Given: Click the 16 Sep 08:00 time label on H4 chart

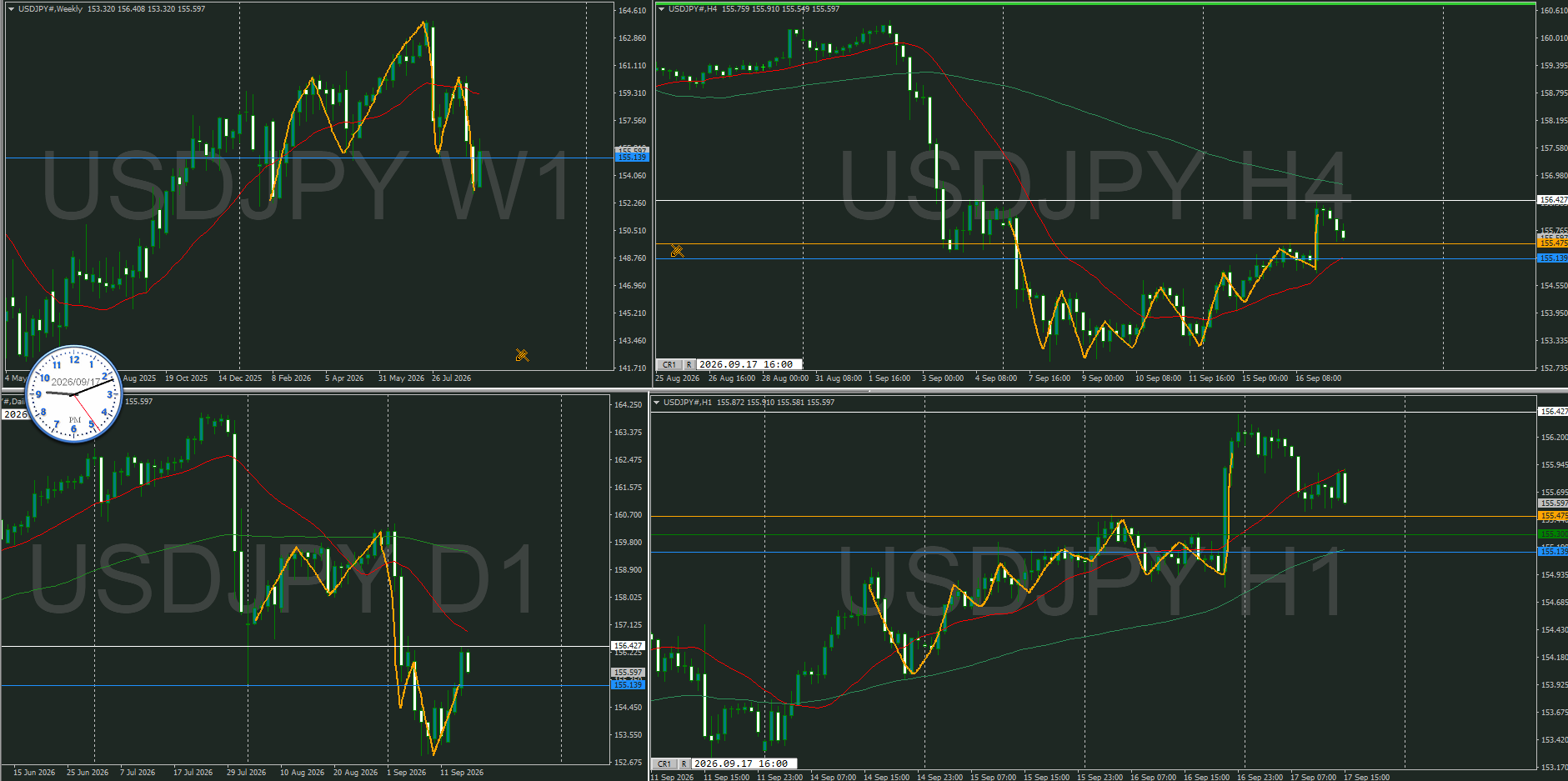Looking at the screenshot, I should (1318, 378).
